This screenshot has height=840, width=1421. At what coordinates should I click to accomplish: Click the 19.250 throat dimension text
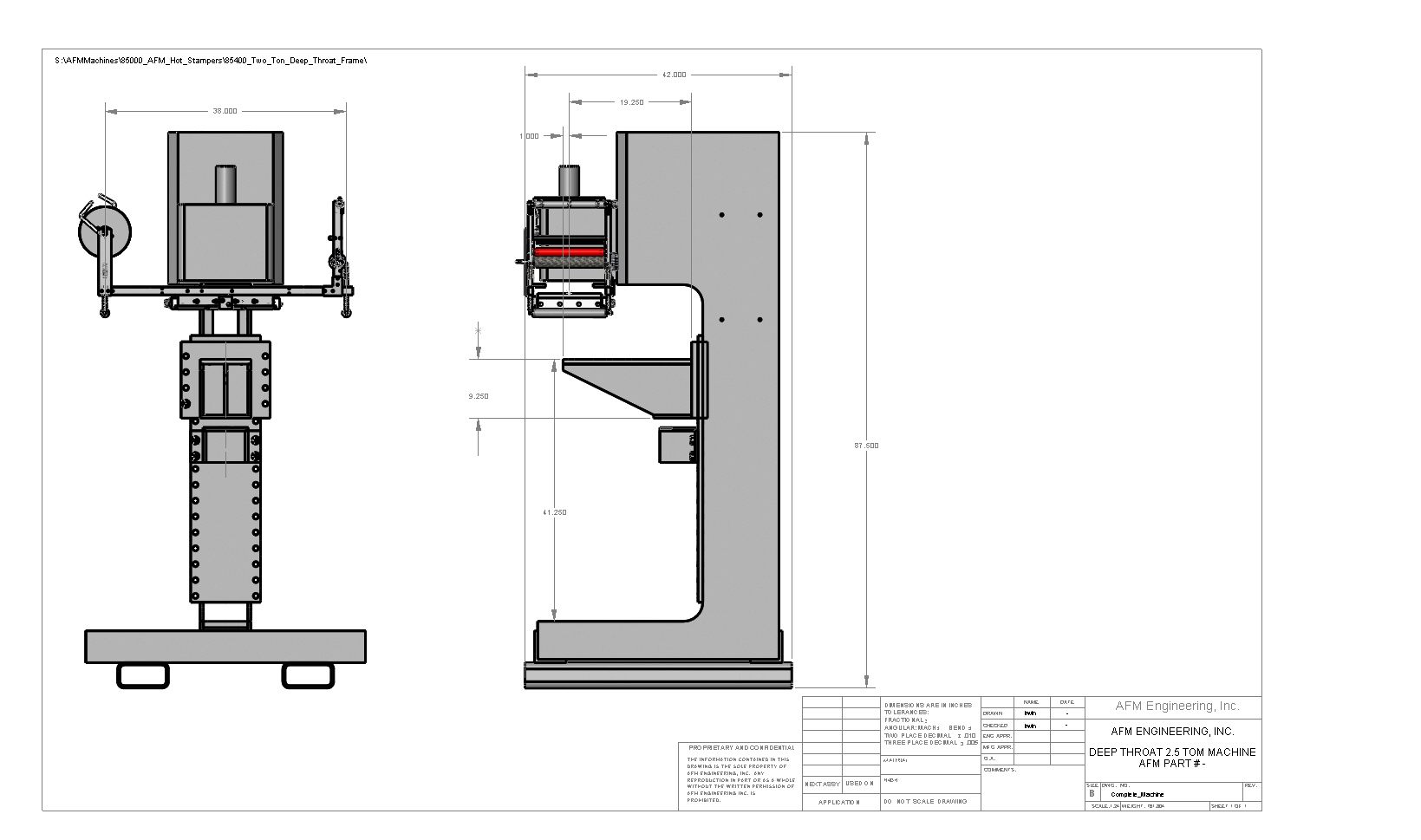[x=631, y=102]
